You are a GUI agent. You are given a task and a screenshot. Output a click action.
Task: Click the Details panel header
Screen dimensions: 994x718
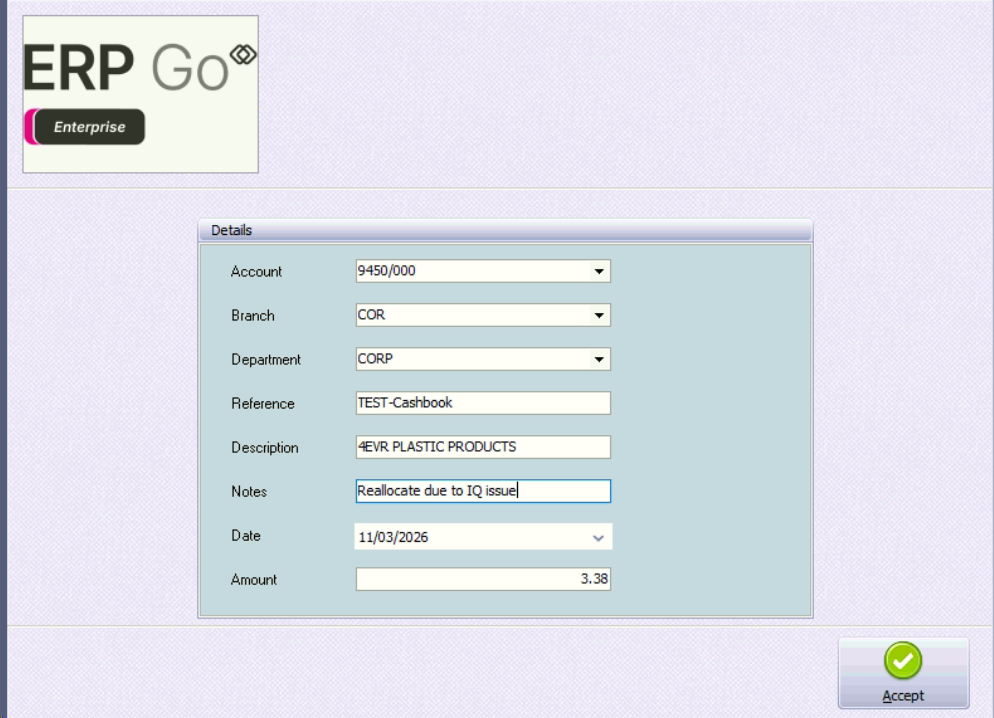pos(505,230)
